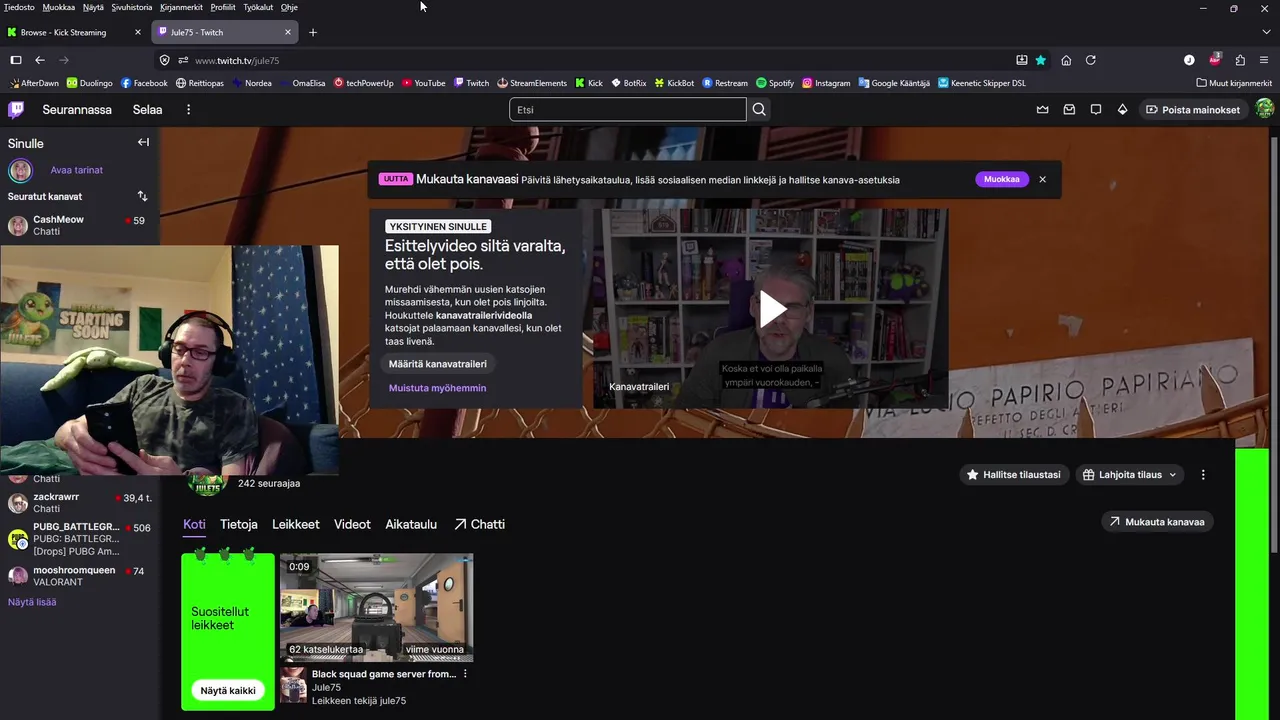Open the whispers chat bubble icon
This screenshot has width=1280, height=720.
(1096, 109)
